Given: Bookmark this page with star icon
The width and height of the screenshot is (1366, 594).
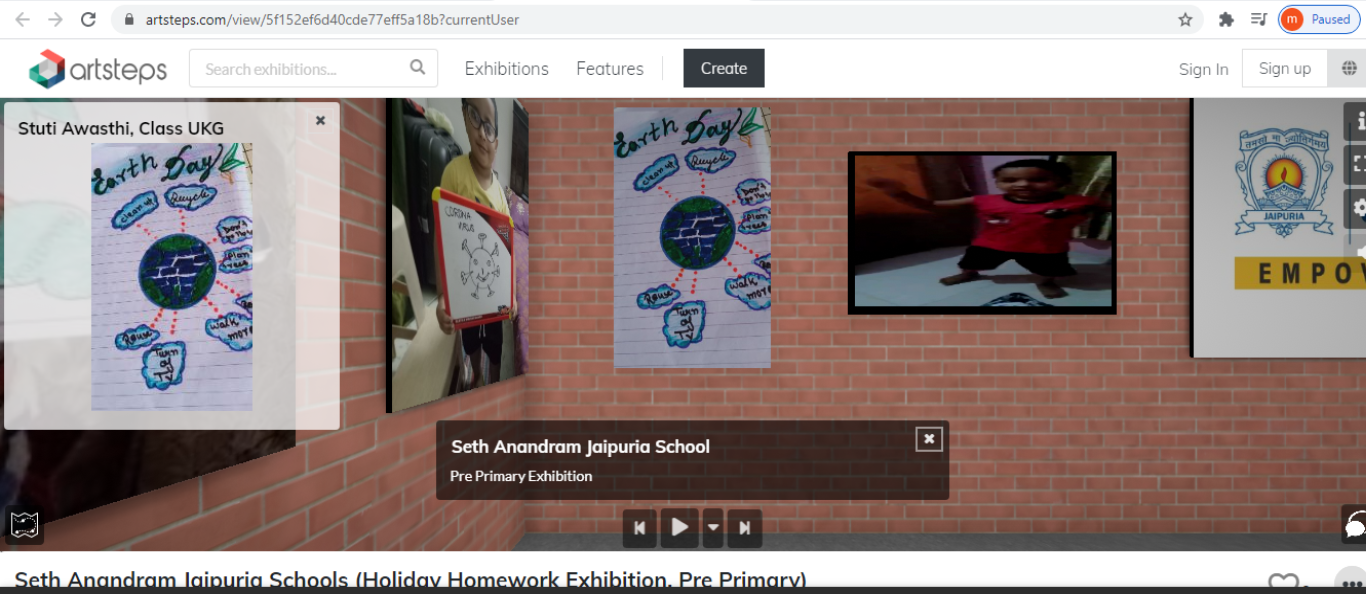Looking at the screenshot, I should [1185, 19].
